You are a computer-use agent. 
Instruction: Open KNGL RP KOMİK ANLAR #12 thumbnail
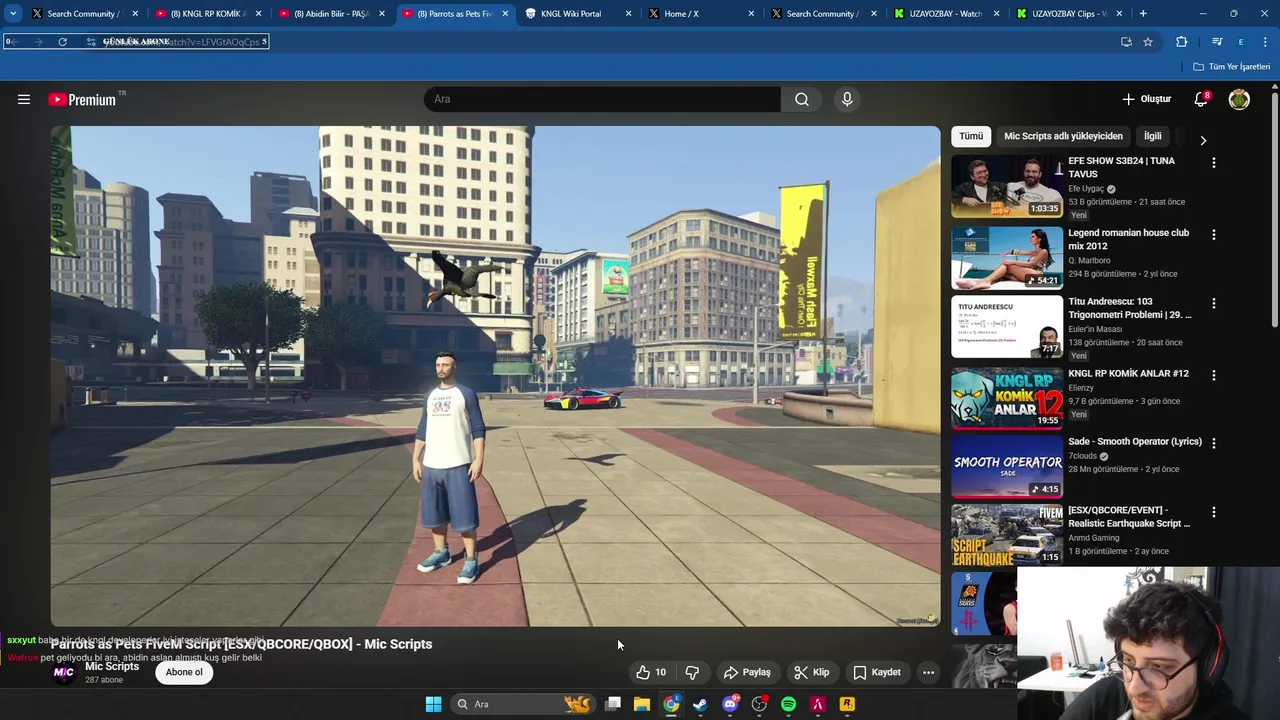1007,398
